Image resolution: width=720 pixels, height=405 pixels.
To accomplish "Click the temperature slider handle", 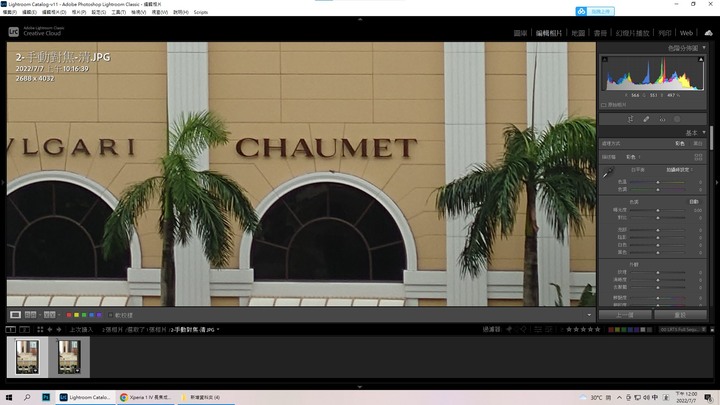I will click(658, 182).
